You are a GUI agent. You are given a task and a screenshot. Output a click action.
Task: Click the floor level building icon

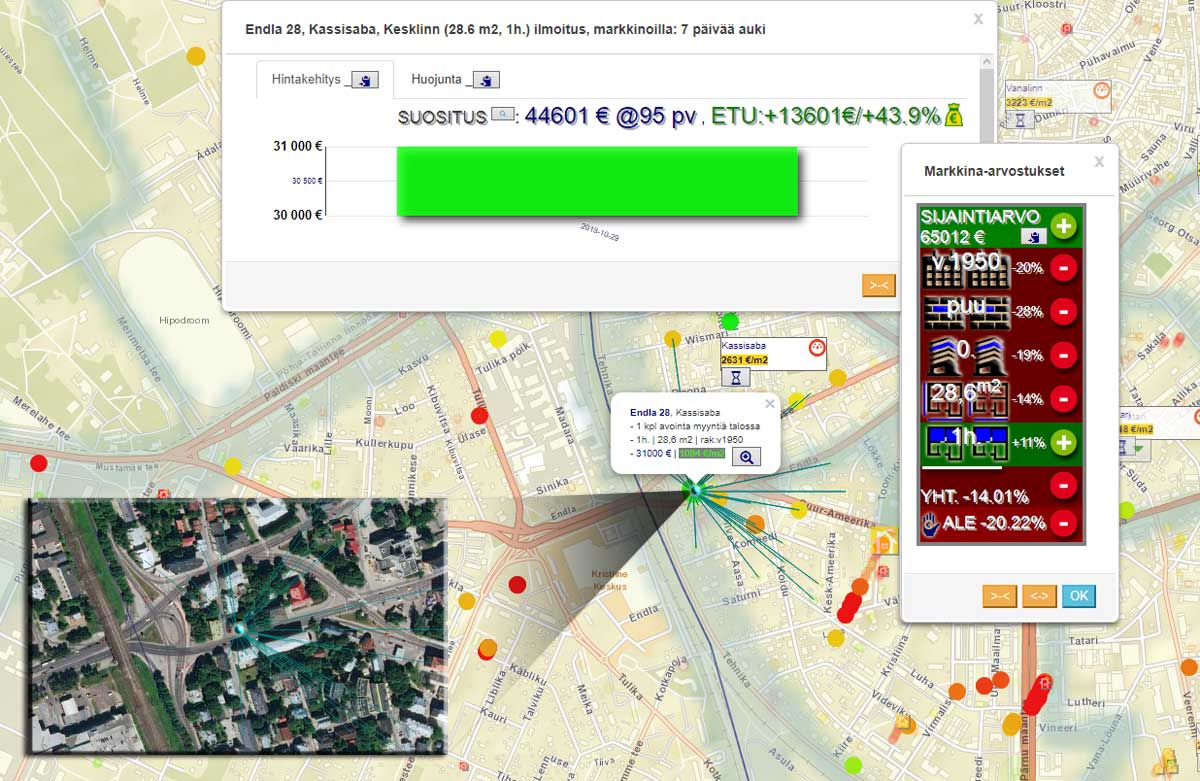(x=967, y=355)
